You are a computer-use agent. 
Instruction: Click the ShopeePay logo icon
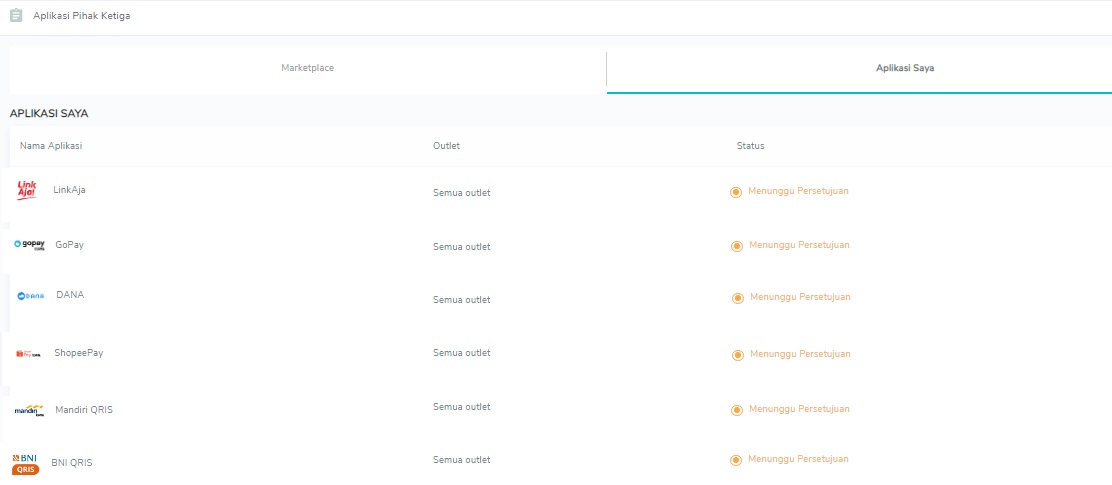pyautogui.click(x=28, y=353)
